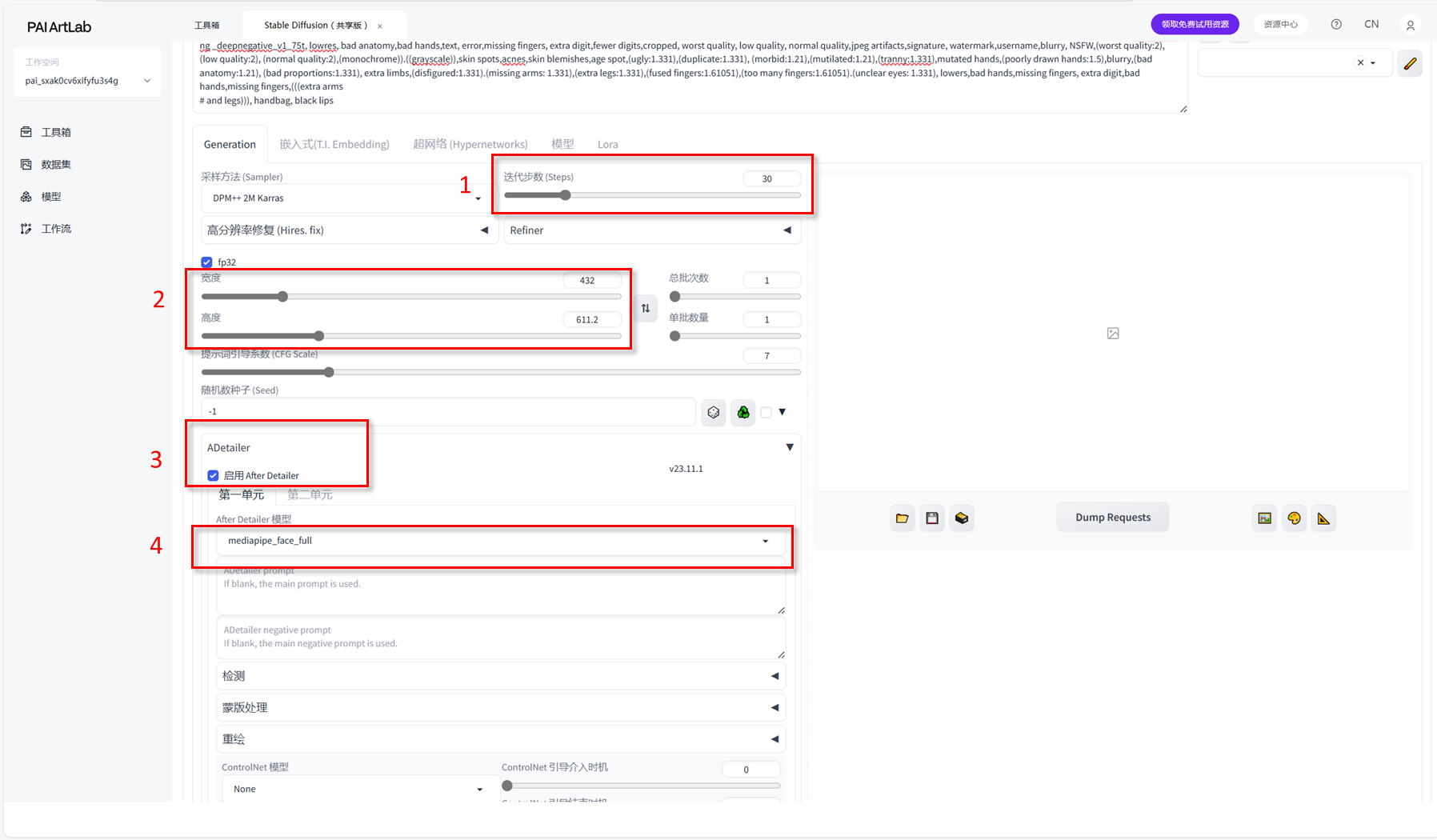Open the 资源中心 resource center
Viewport: 1437px width, 840px height.
click(x=1280, y=25)
